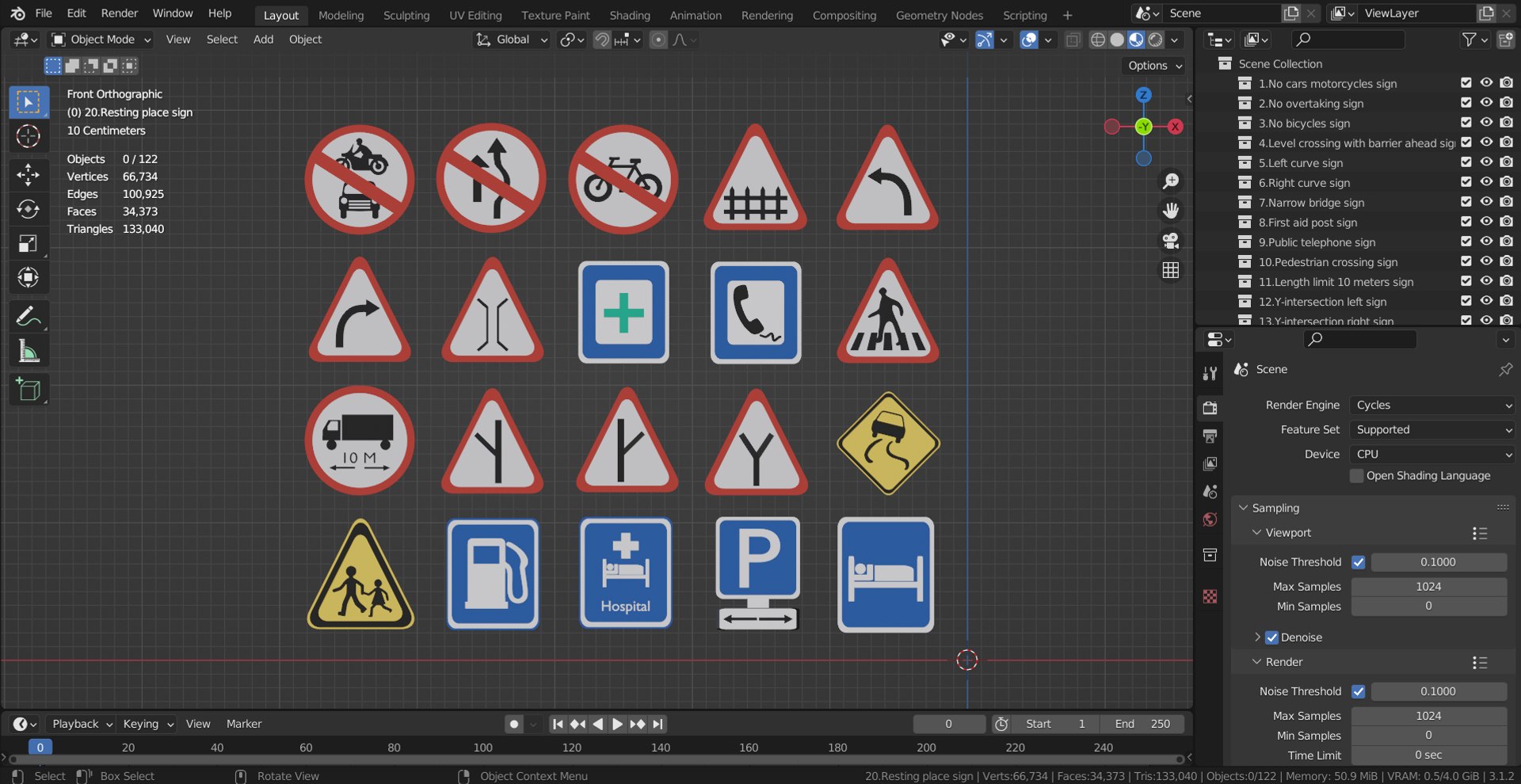The height and width of the screenshot is (784, 1521).
Task: Select the Measure tool
Action: pos(29,352)
